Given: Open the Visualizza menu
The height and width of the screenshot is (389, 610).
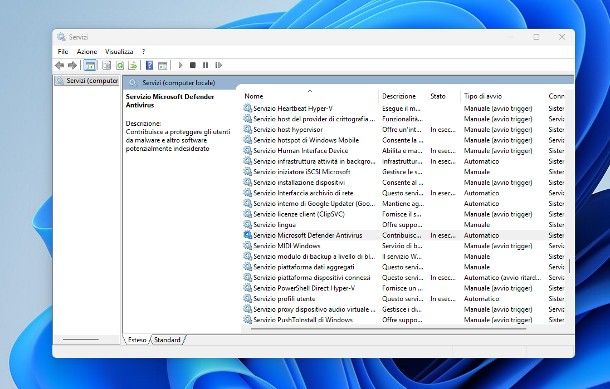Looking at the screenshot, I should tap(119, 51).
